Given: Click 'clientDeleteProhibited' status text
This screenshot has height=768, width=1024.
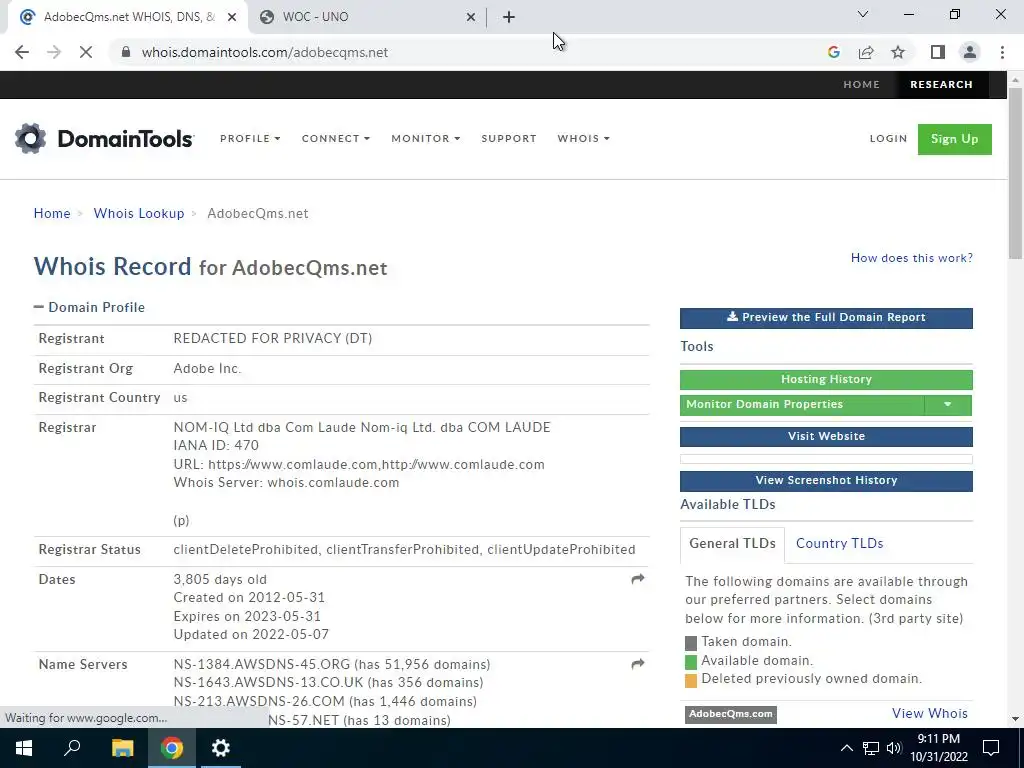Looking at the screenshot, I should pyautogui.click(x=246, y=549).
